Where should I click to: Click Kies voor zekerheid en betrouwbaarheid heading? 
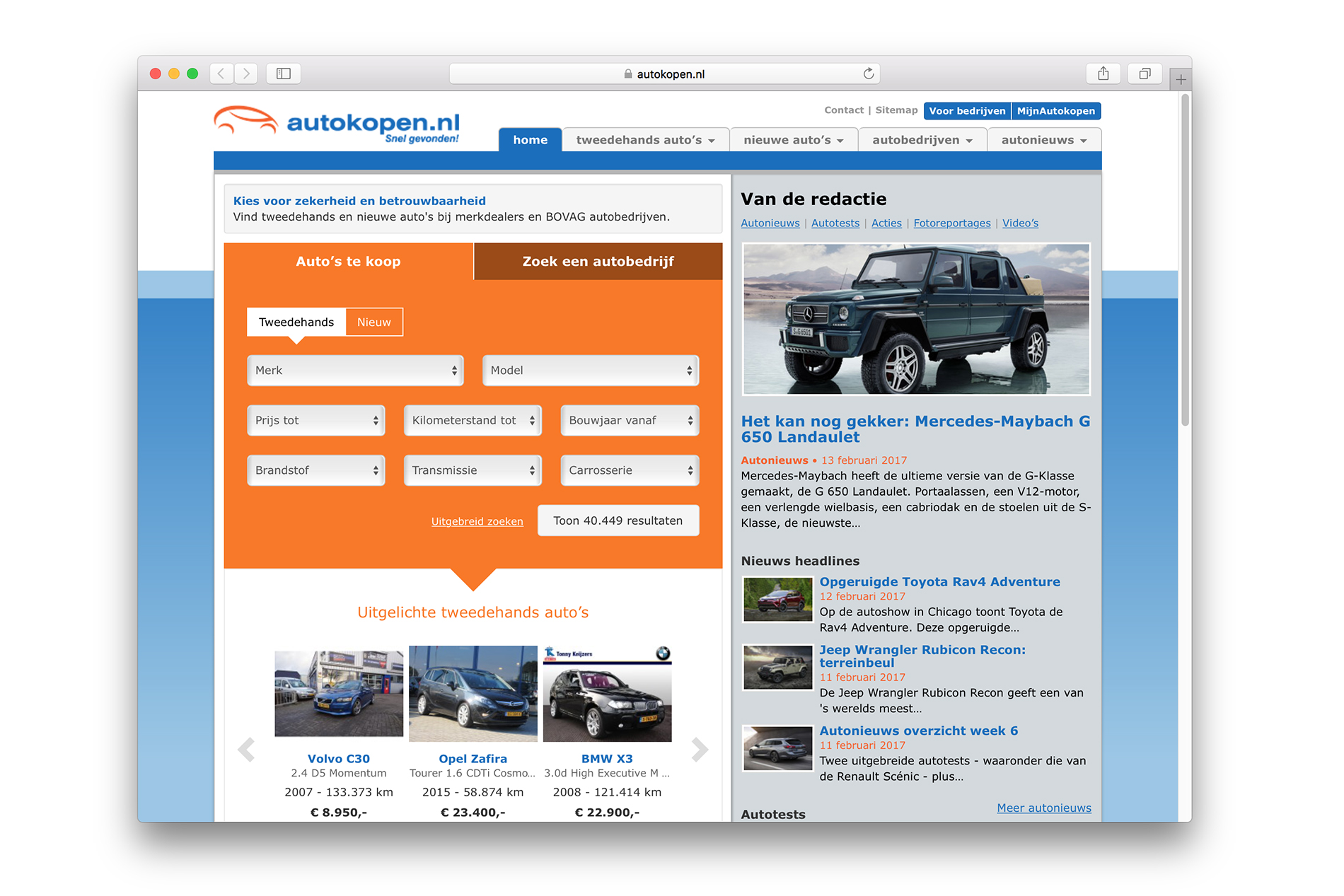pyautogui.click(x=359, y=201)
